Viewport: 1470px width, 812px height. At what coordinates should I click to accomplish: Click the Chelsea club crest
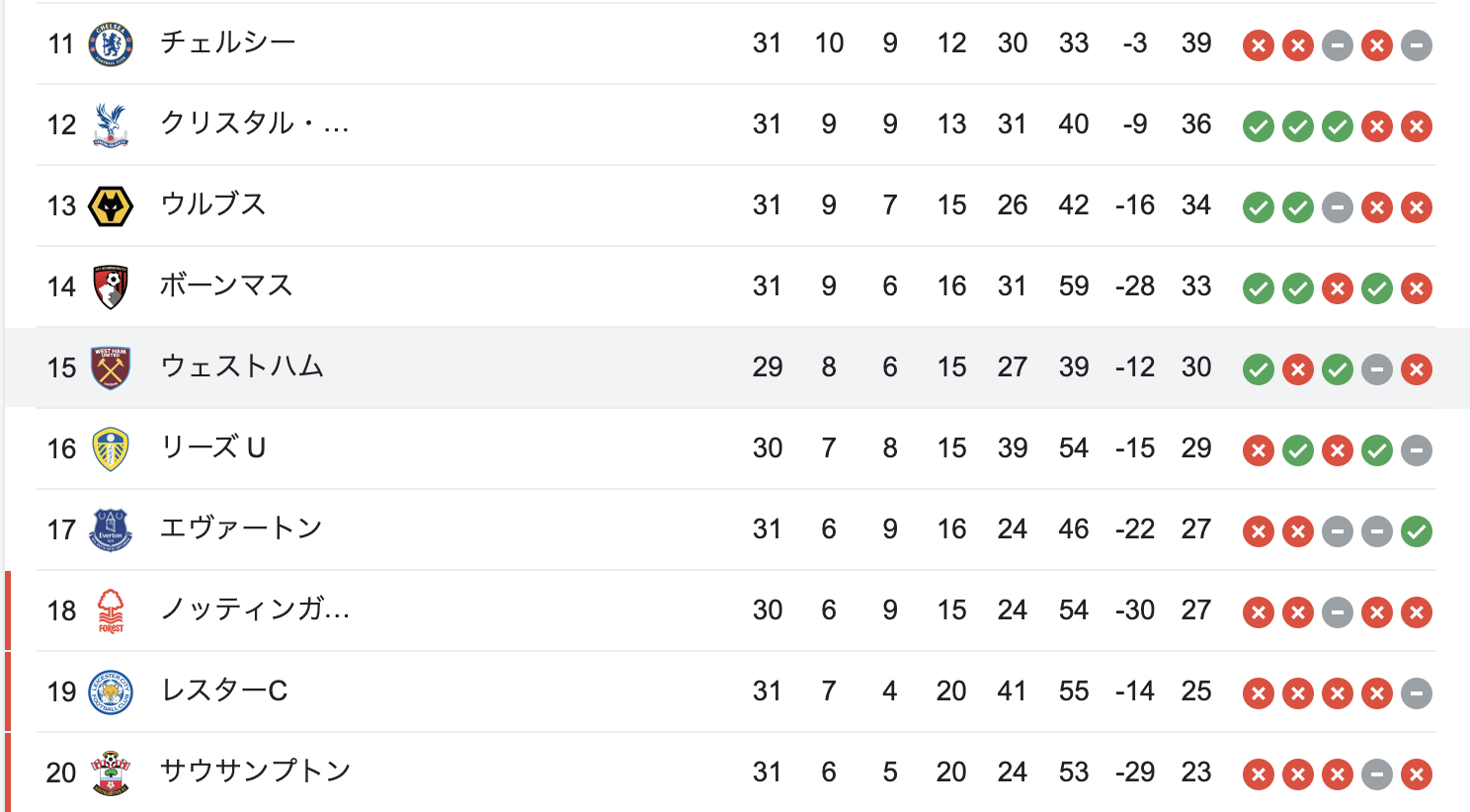tap(111, 43)
